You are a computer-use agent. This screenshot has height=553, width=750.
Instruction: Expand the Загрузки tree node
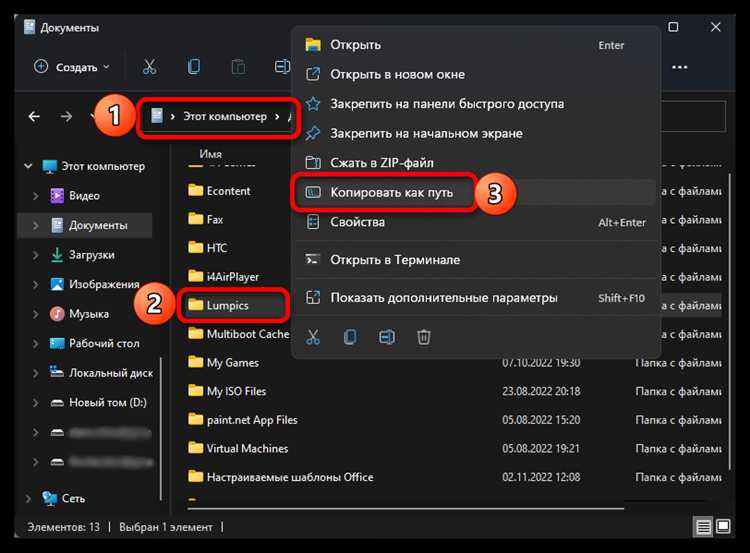click(x=35, y=255)
